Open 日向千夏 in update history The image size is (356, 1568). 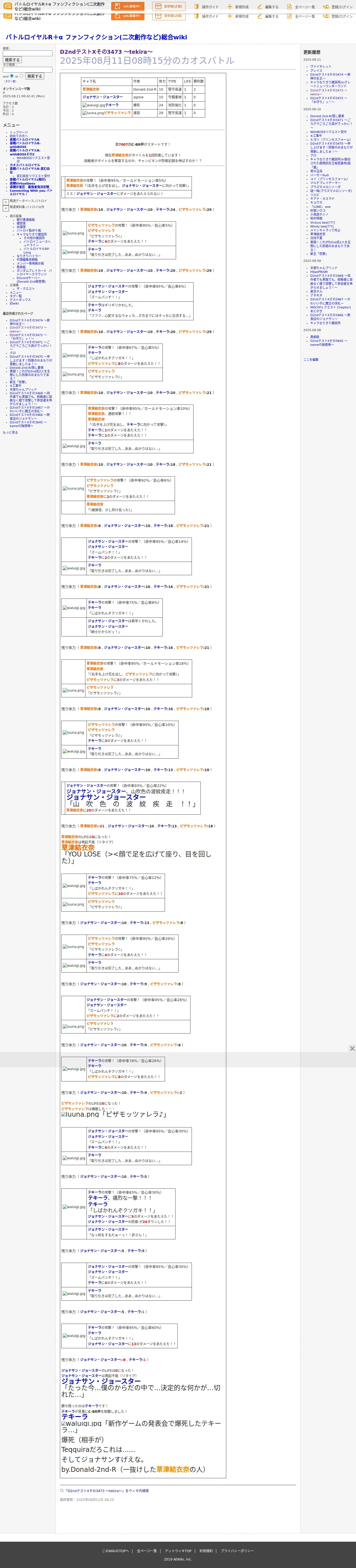click(x=316, y=238)
